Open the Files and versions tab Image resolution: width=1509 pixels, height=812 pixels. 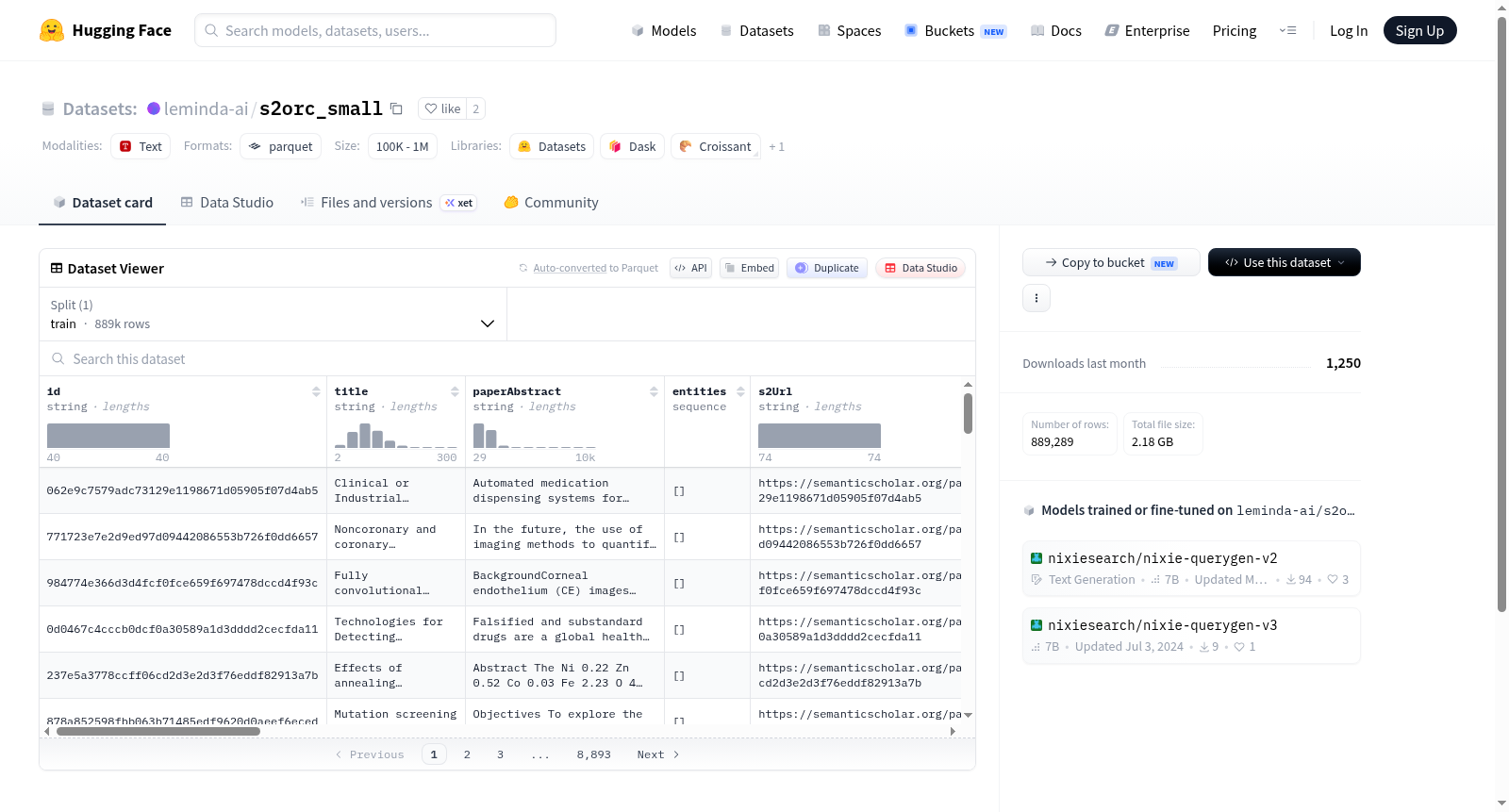pos(389,203)
